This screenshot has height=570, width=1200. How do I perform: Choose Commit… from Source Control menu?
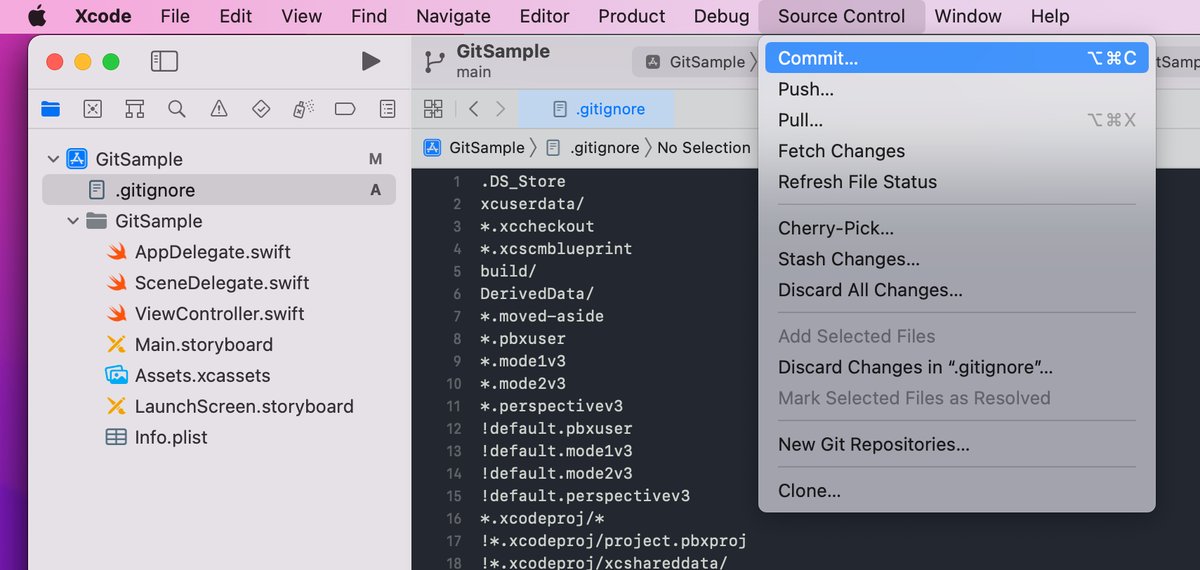point(957,58)
